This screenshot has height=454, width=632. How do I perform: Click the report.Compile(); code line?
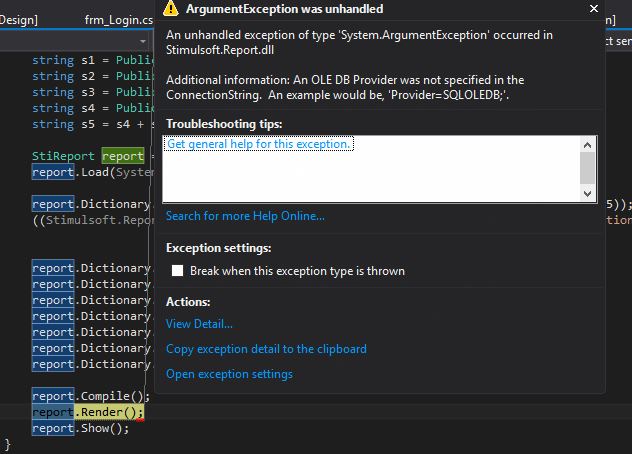(x=91, y=396)
